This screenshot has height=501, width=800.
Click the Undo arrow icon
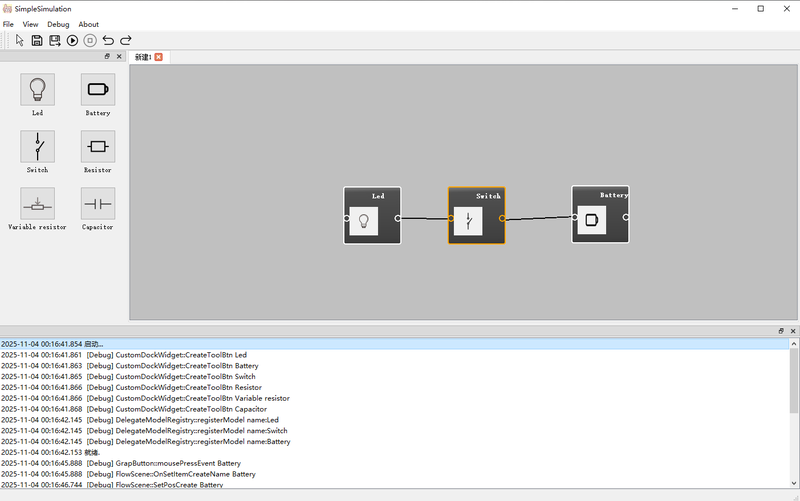108,40
